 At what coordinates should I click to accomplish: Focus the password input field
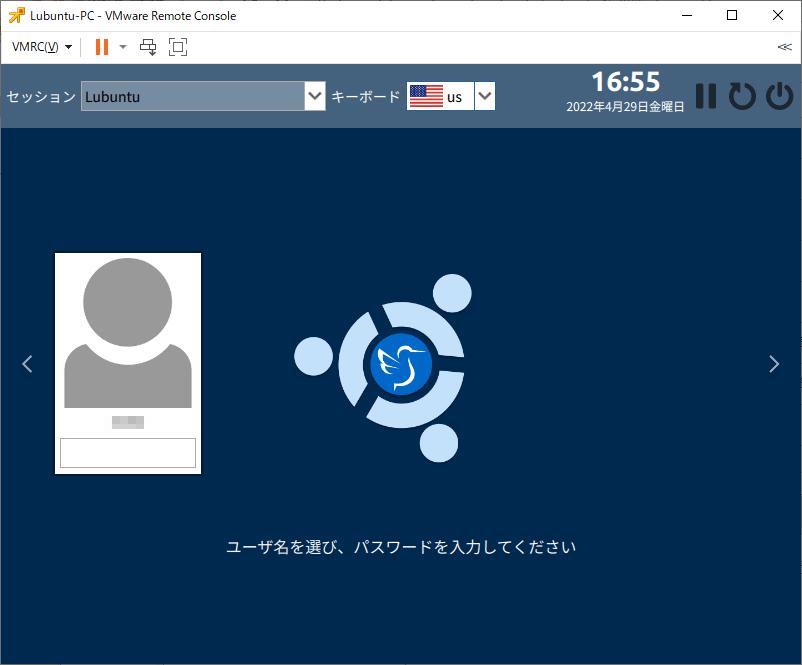pos(128,453)
